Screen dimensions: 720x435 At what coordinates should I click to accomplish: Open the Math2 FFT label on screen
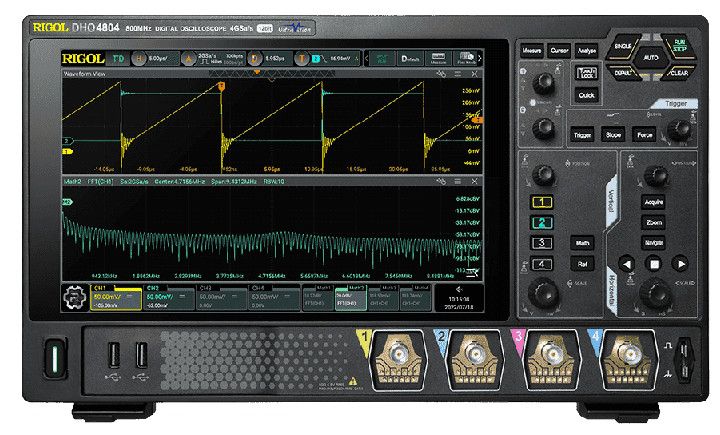point(348,296)
